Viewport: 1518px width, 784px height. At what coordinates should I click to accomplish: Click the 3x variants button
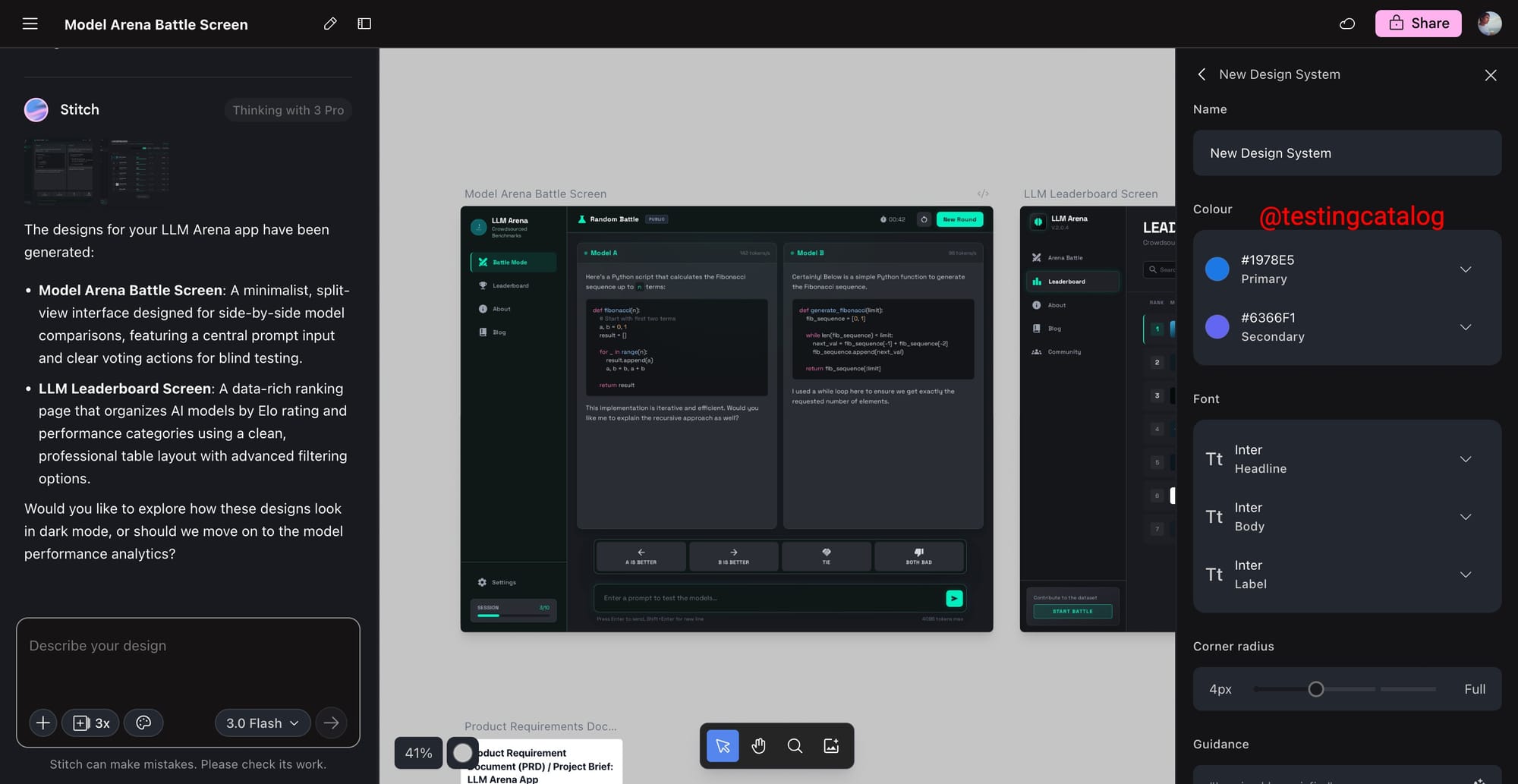click(x=91, y=723)
